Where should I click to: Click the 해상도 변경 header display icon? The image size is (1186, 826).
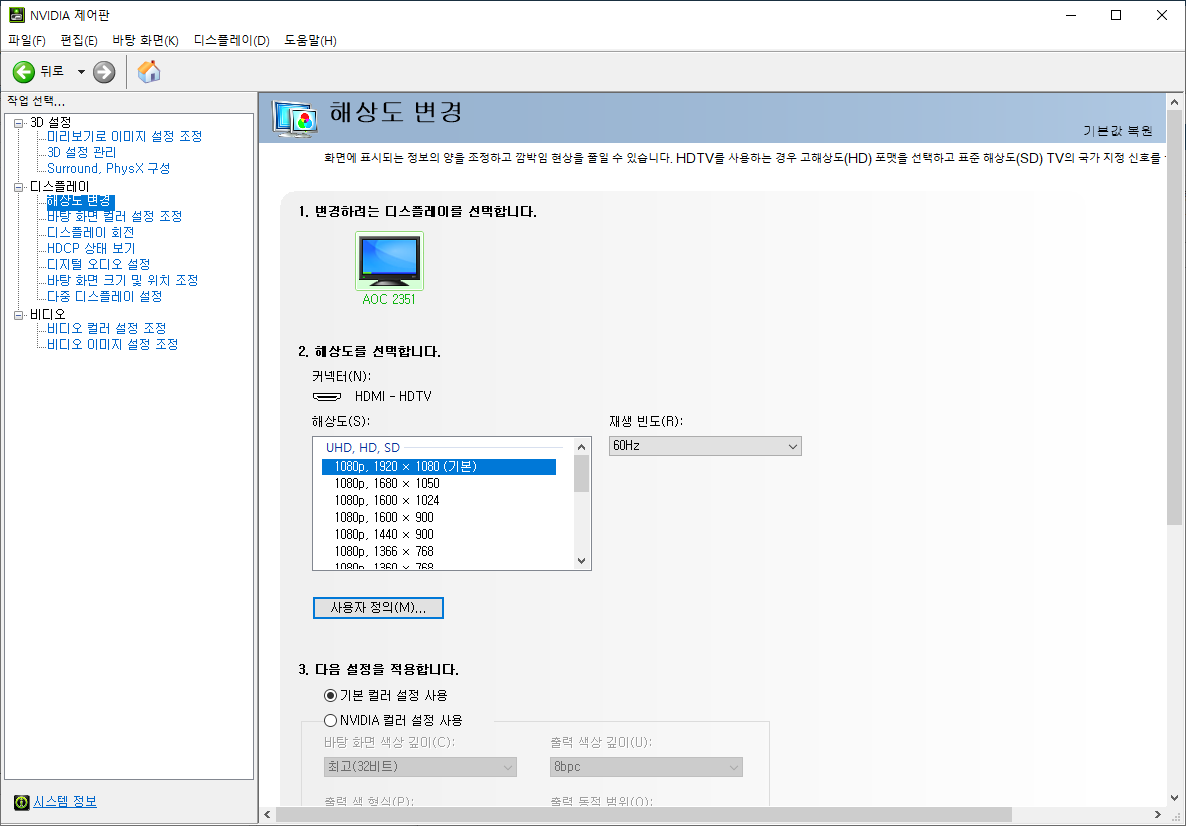[294, 119]
